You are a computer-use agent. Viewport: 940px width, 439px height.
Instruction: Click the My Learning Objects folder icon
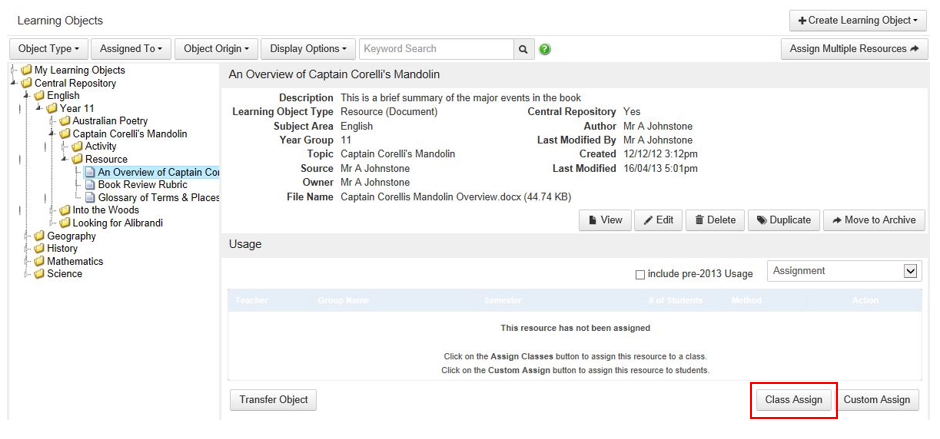(x=27, y=71)
